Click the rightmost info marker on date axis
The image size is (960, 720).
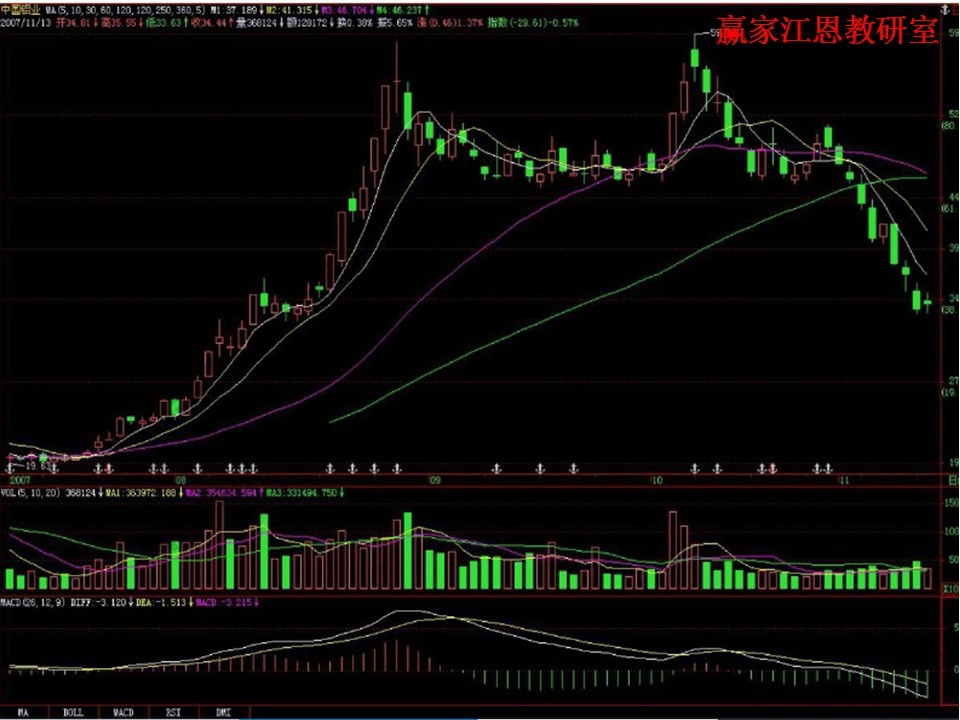pyautogui.click(x=828, y=468)
